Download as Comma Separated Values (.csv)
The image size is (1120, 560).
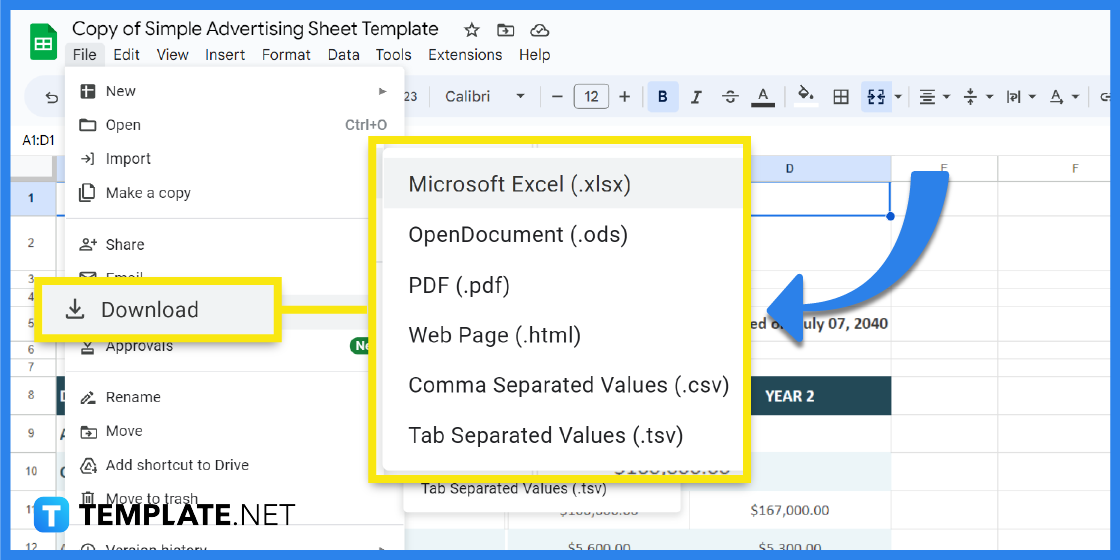point(561,385)
